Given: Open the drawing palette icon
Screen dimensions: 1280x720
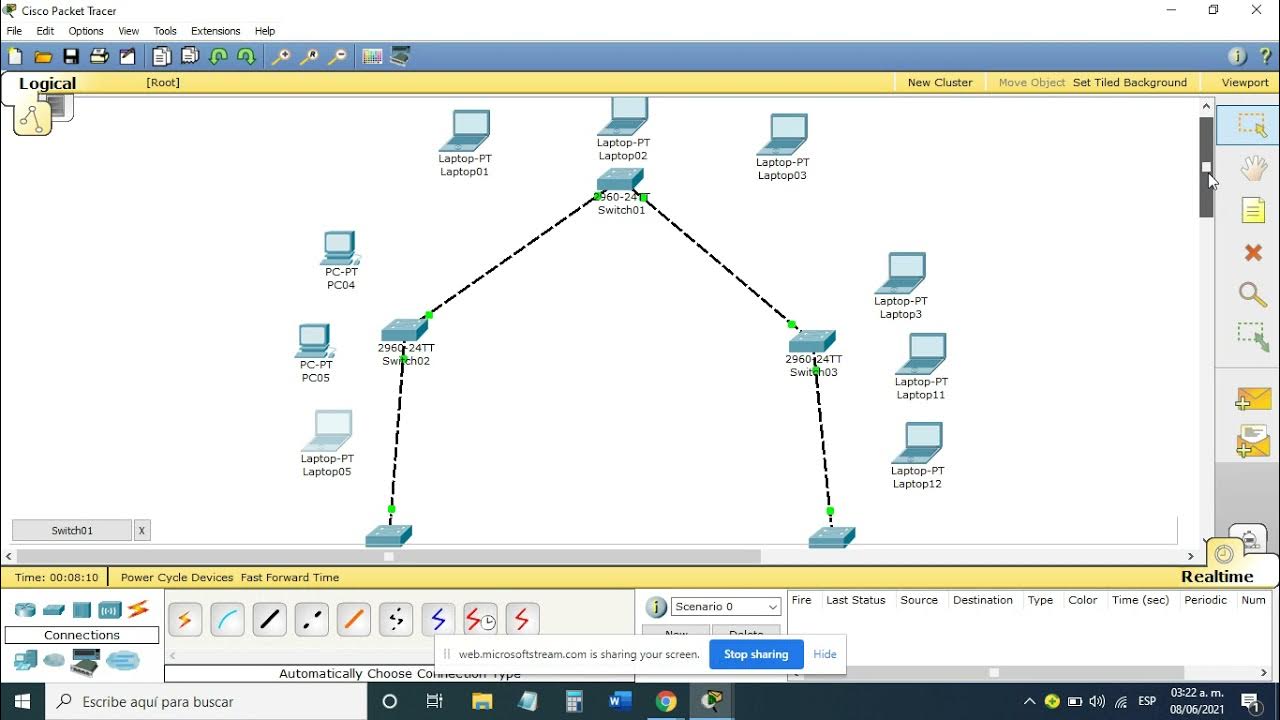Looking at the screenshot, I should 372,57.
